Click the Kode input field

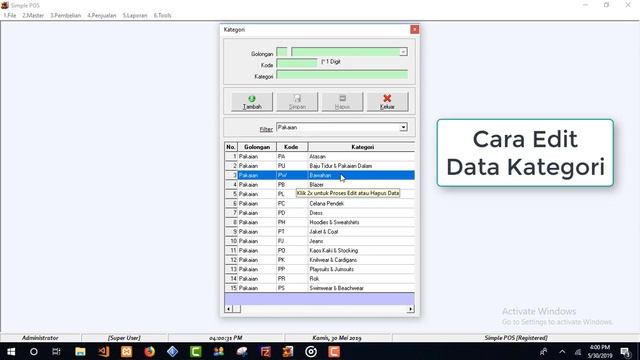pos(297,63)
